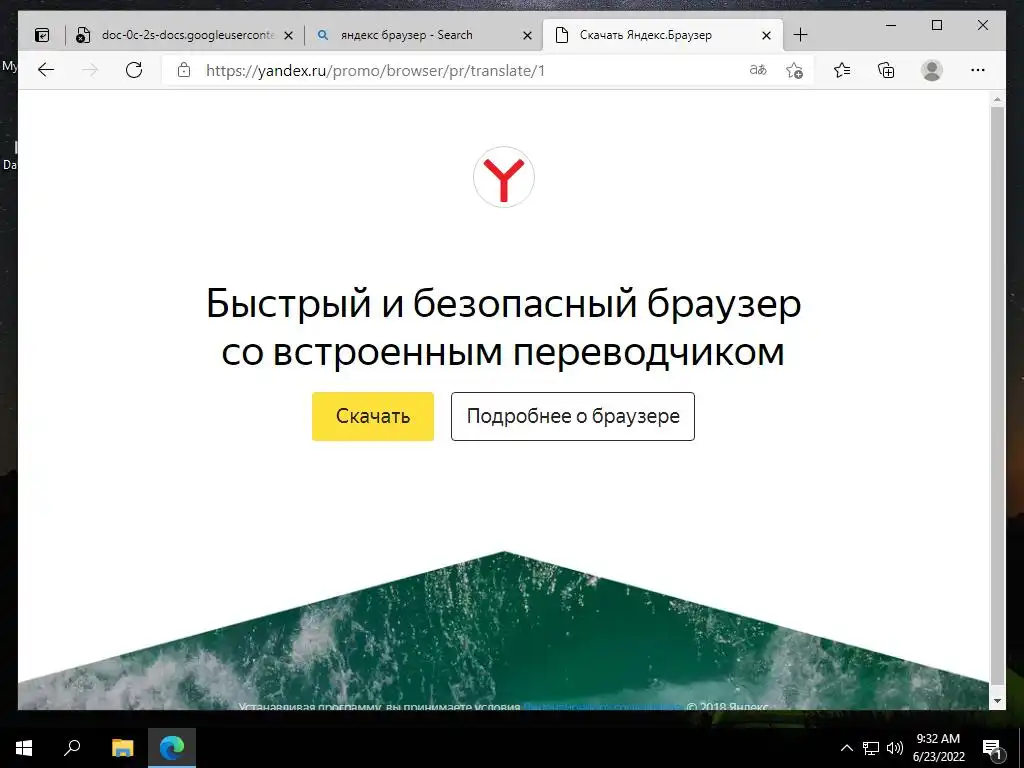Open the browser profile avatar

pos(932,70)
